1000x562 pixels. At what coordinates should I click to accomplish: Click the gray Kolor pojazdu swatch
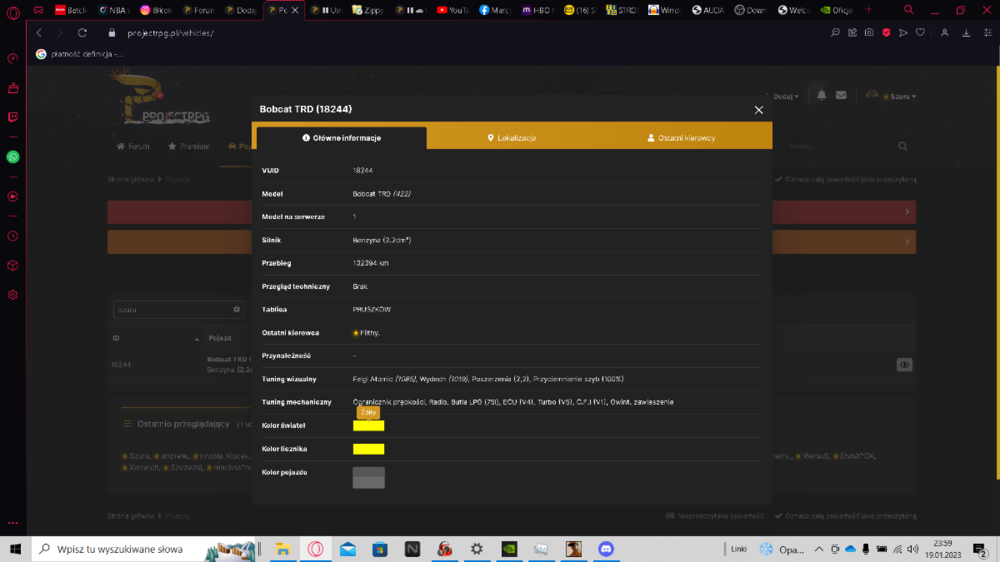(369, 477)
